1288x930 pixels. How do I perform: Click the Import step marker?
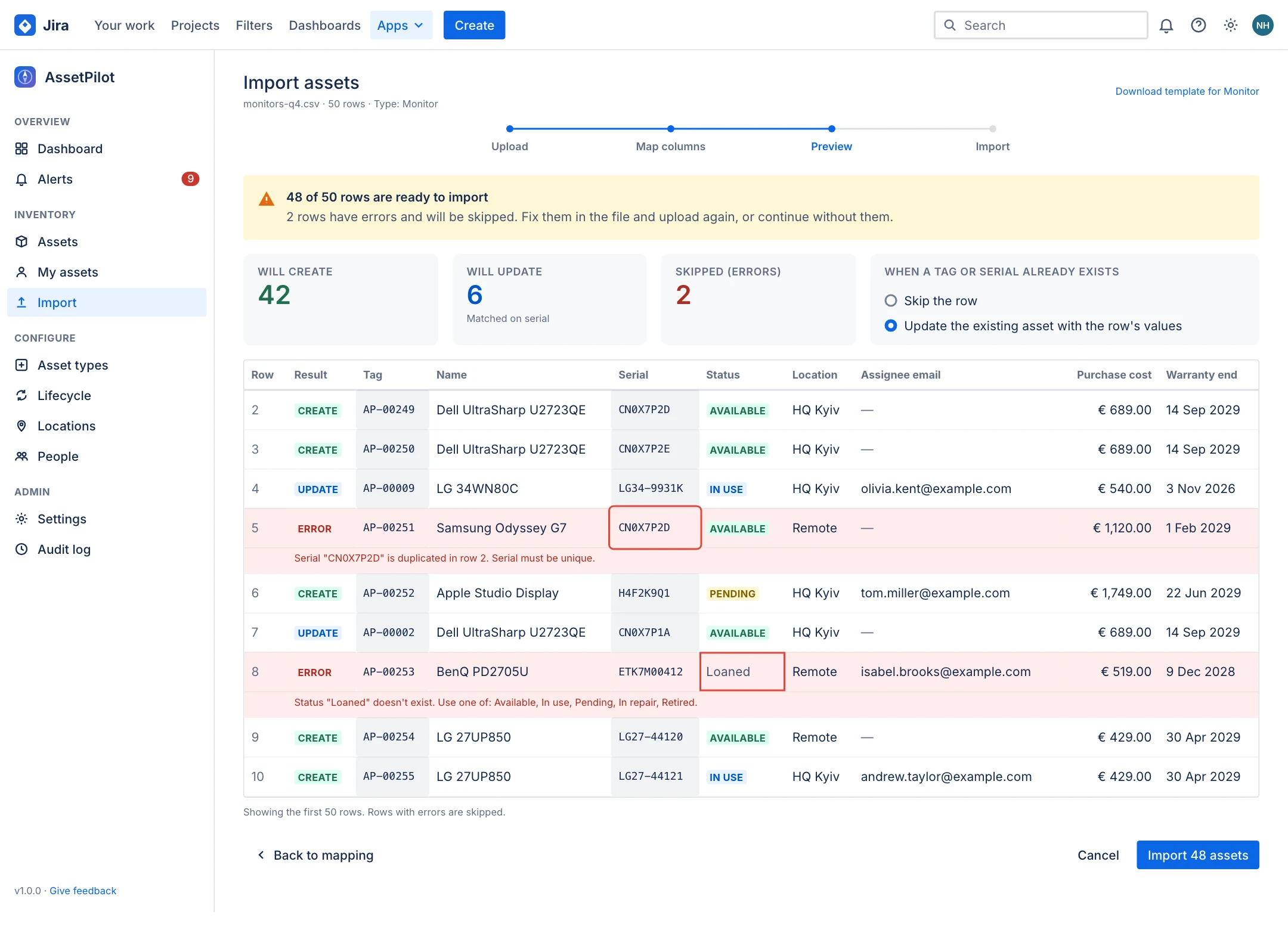pos(993,129)
